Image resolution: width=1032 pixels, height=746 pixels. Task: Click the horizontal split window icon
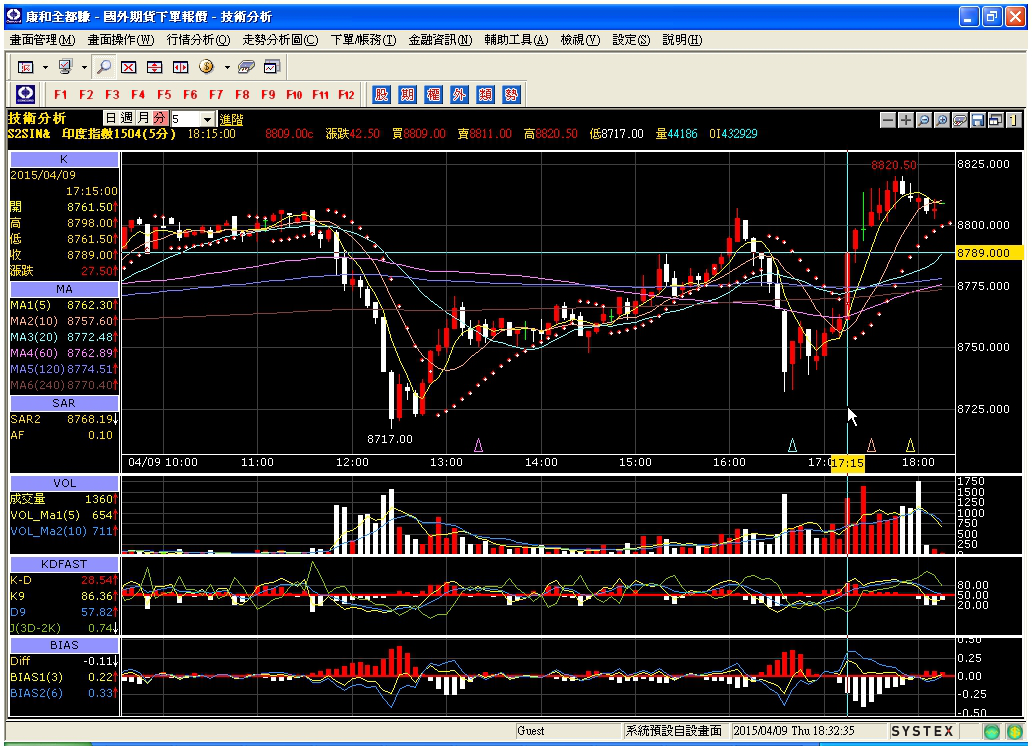[154, 67]
